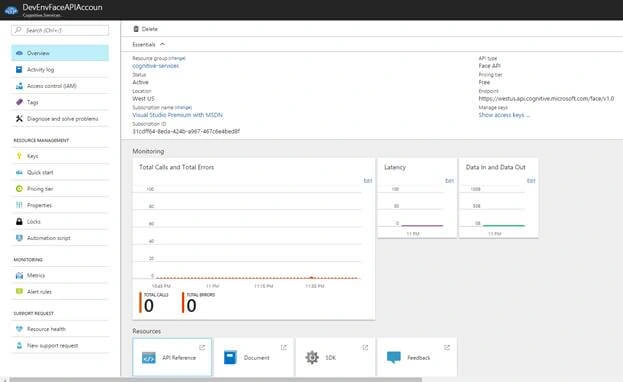Click the Search (Ctrl+/) input field
623x382 pixels.
pos(60,30)
